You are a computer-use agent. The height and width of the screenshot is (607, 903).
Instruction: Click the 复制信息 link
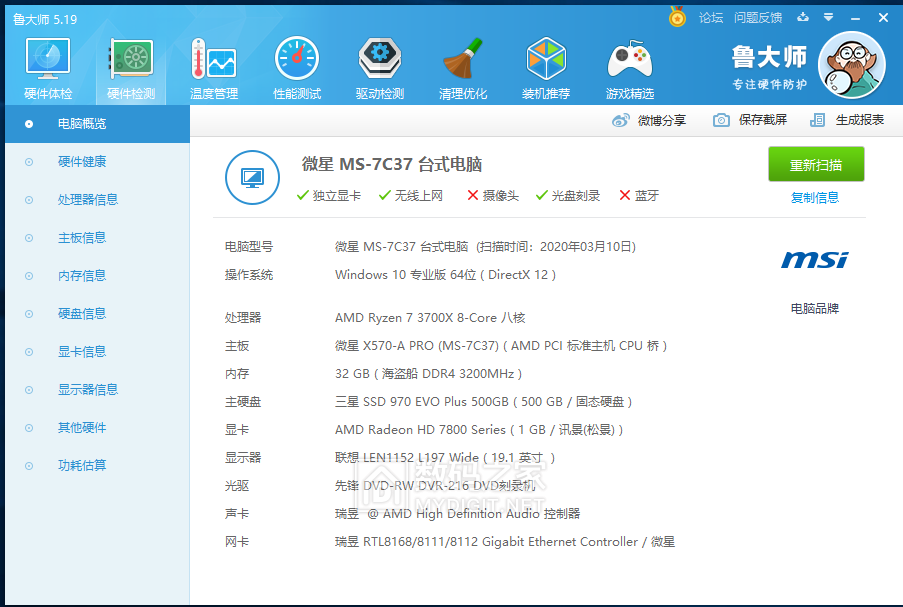[x=815, y=198]
